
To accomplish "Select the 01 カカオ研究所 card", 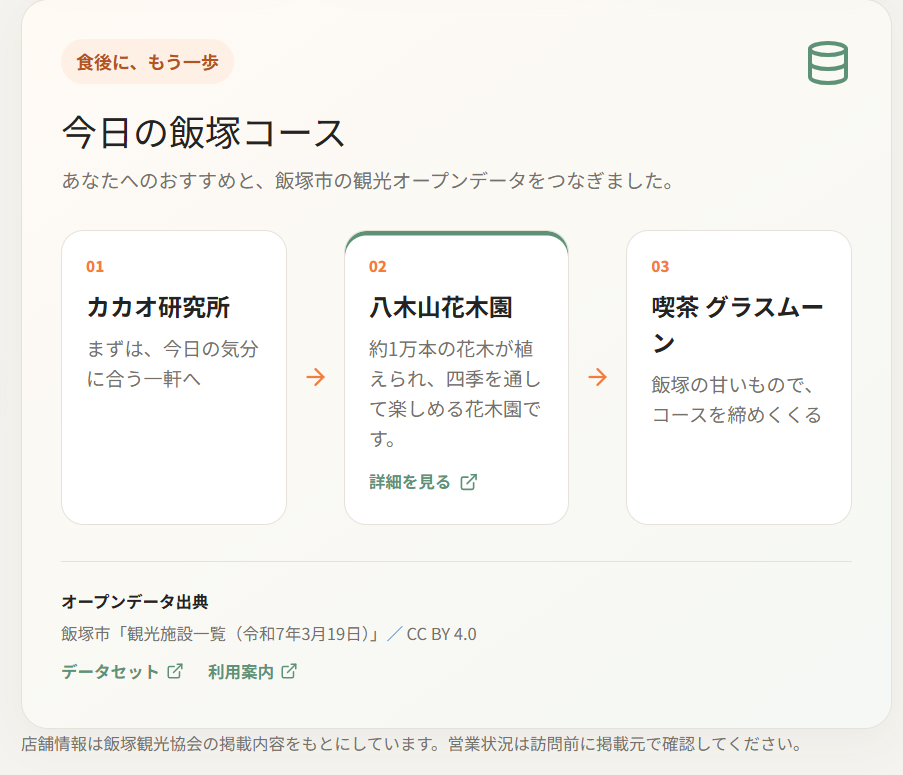I will point(174,378).
